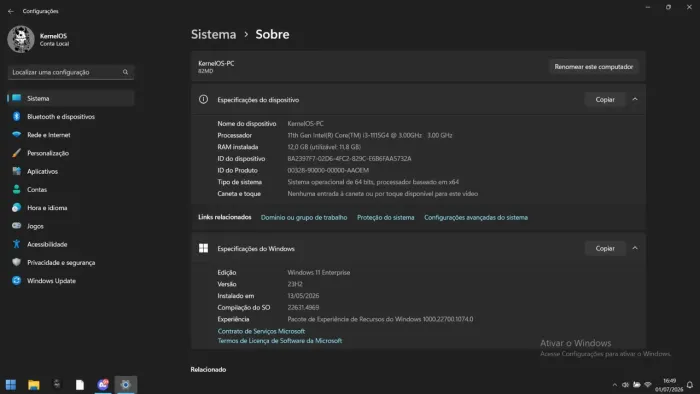700x394 pixels.
Task: Click Renomear este computador button
Action: [593, 66]
